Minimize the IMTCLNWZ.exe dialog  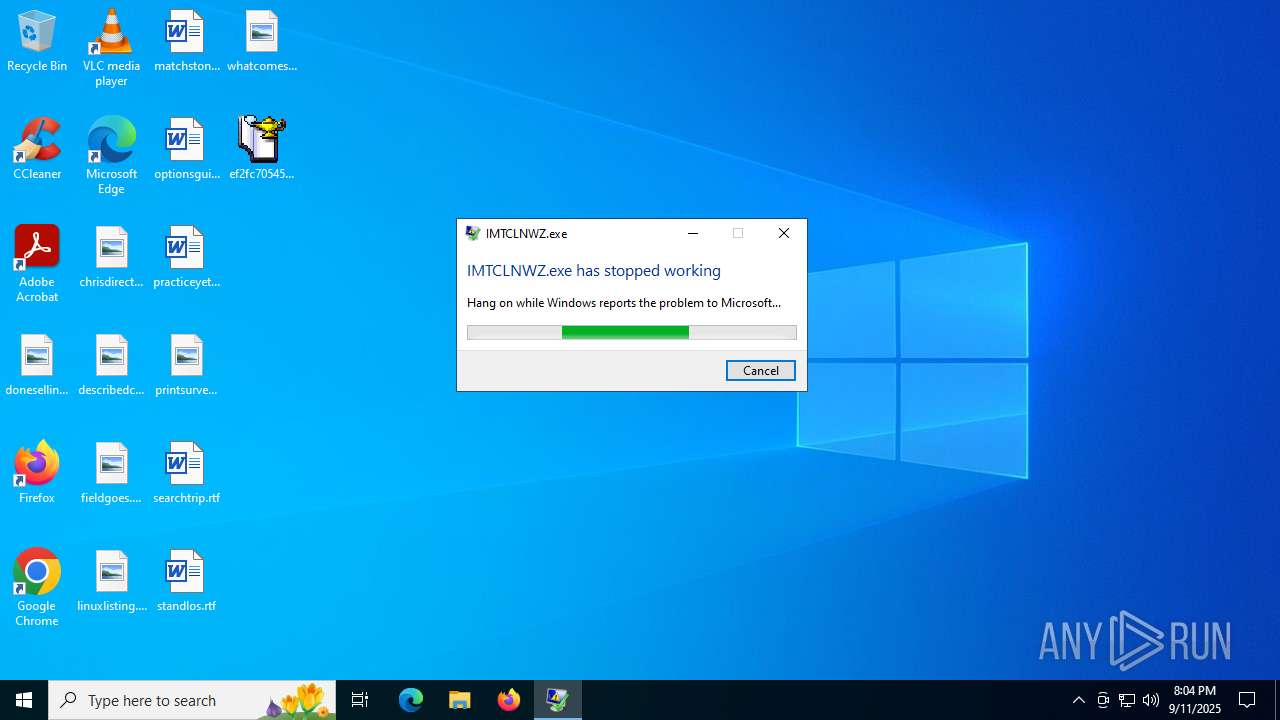(693, 233)
